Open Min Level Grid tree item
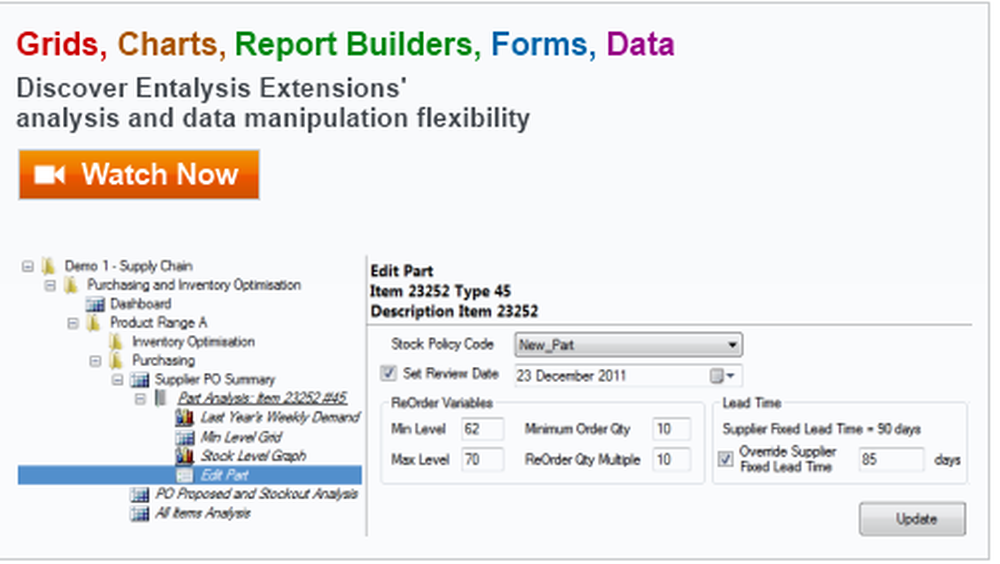Screen dimensions: 1000x564 (x=241, y=437)
